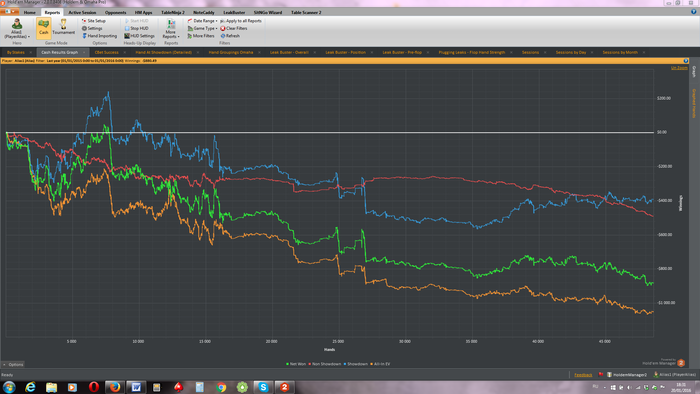700x394 pixels.
Task: Click Apply to all Reports
Action: coord(241,21)
